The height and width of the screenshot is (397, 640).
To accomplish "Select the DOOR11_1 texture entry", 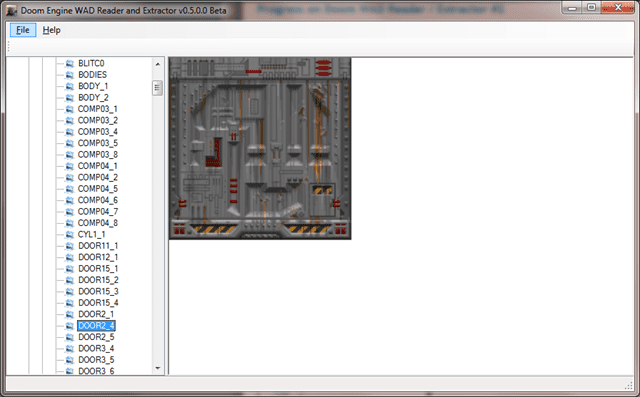I will [x=98, y=246].
